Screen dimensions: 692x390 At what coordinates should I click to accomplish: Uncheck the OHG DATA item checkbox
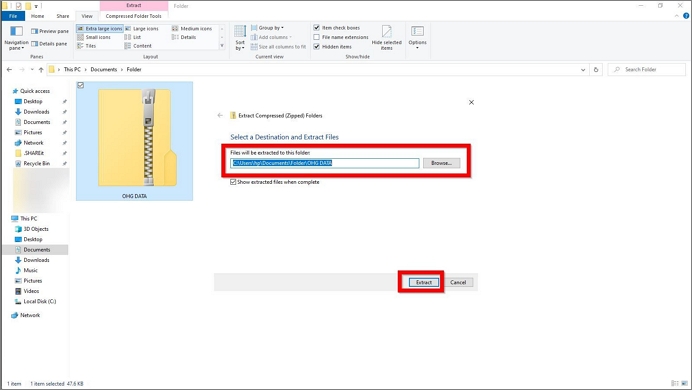(x=81, y=85)
